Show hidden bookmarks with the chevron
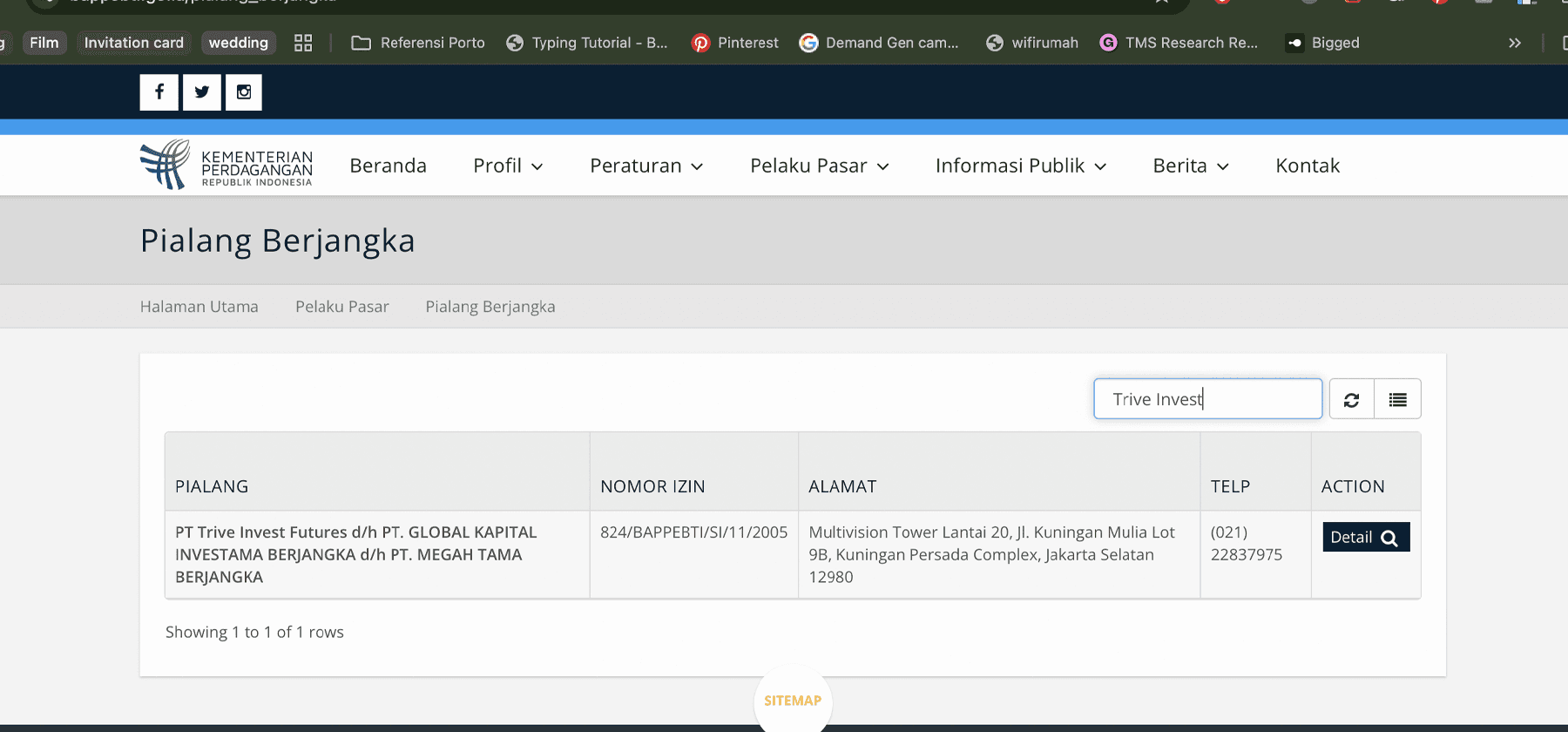The image size is (1568, 732). (x=1515, y=43)
